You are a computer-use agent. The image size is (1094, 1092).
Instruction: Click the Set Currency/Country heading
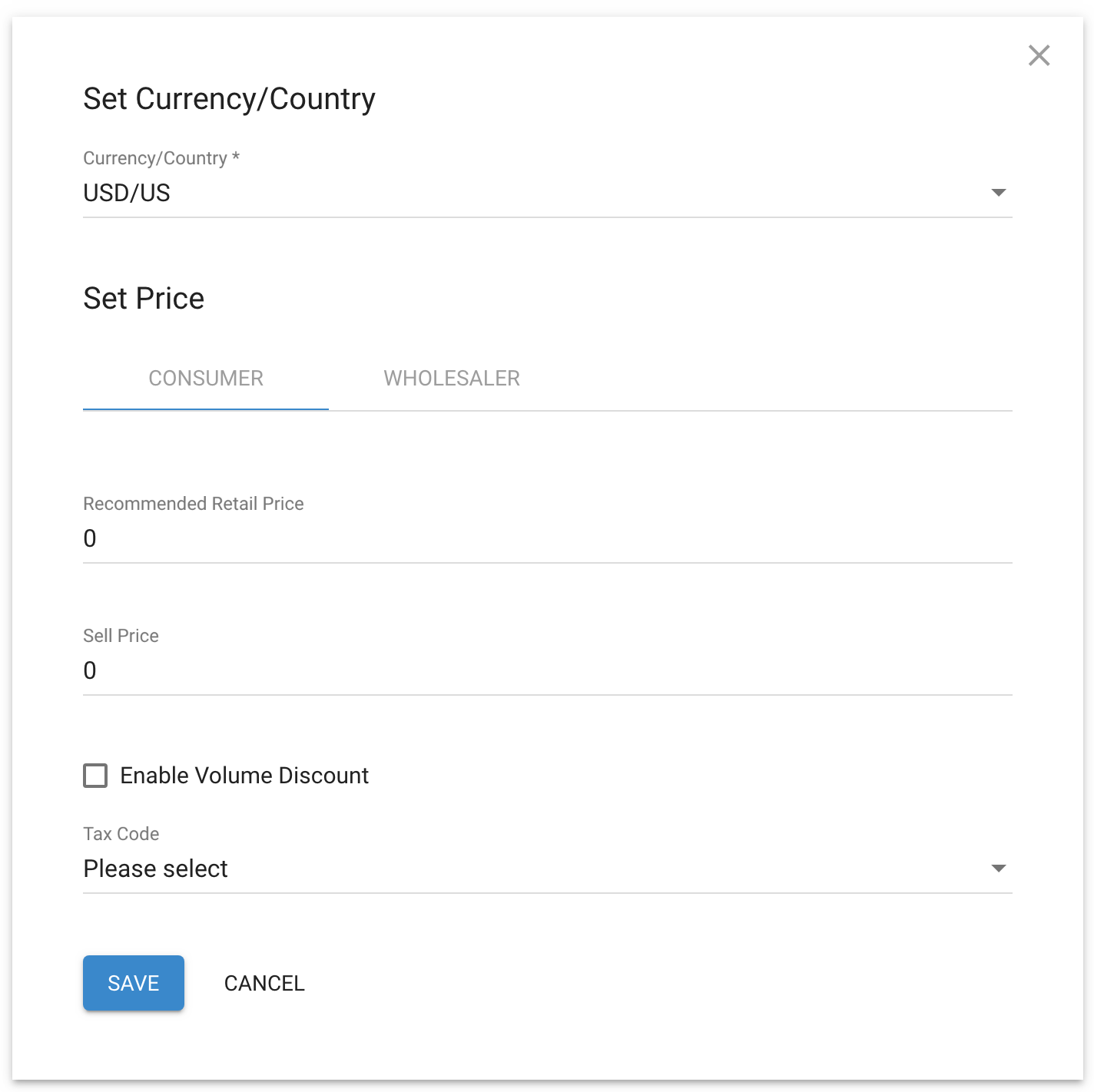229,99
